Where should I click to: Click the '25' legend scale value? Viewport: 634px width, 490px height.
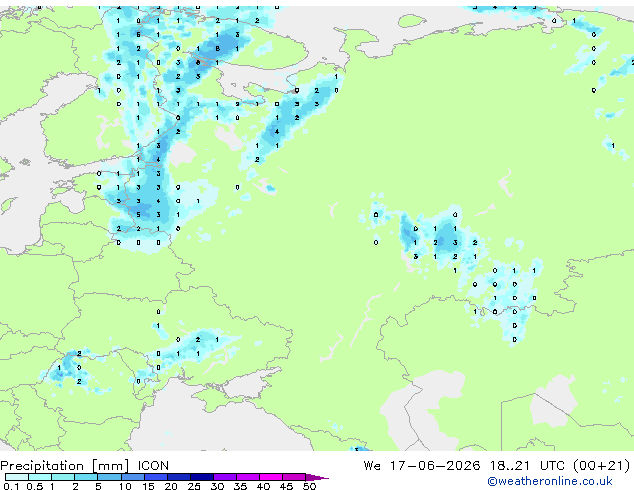(194, 486)
